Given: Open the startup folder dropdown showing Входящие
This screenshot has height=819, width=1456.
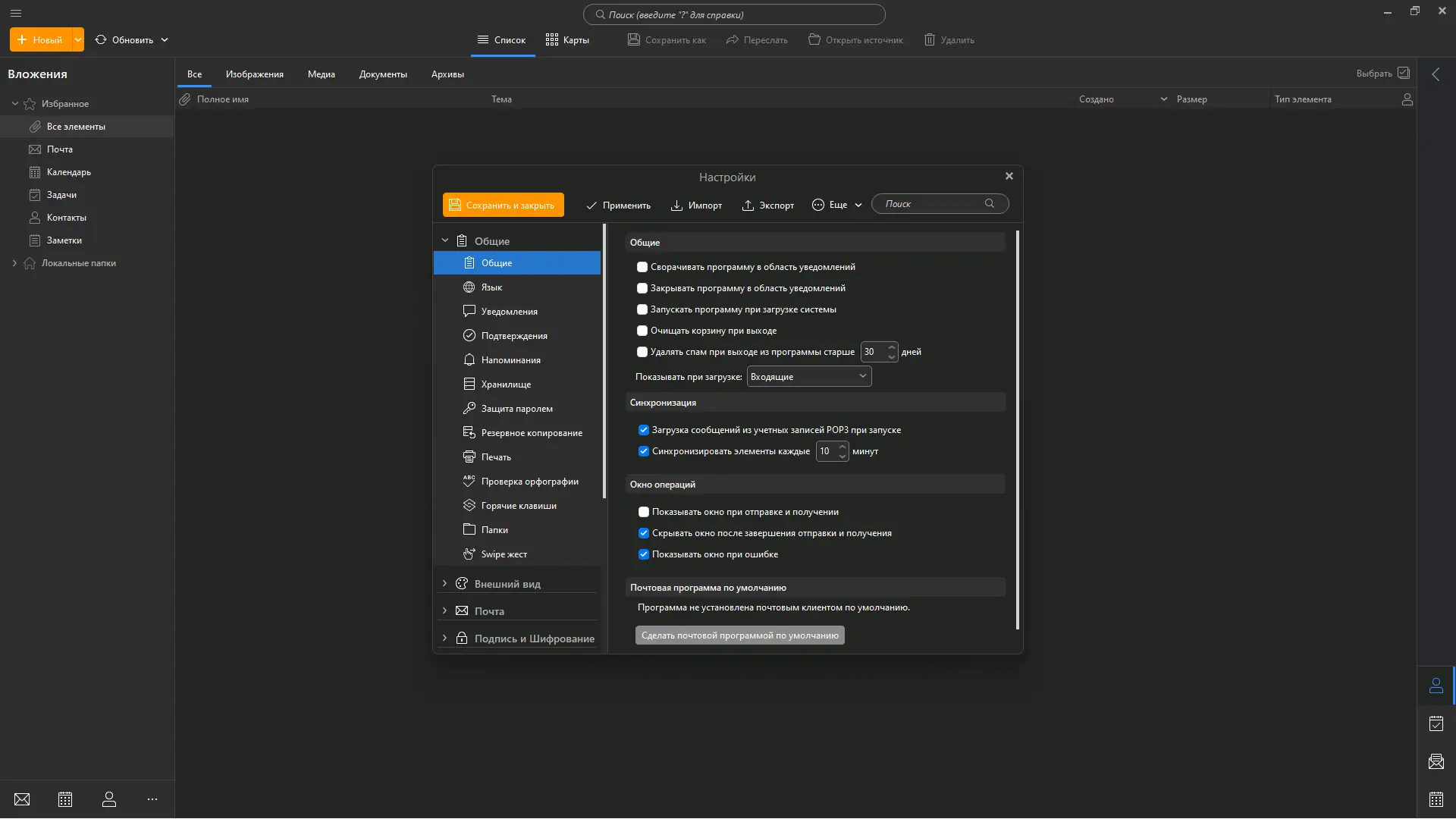Looking at the screenshot, I should coord(808,377).
